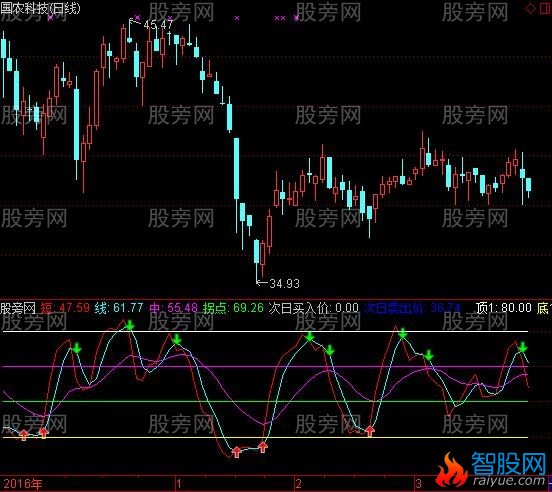Select the 国农科技(日线) chart title
This screenshot has height=492, width=552.
tap(40, 8)
